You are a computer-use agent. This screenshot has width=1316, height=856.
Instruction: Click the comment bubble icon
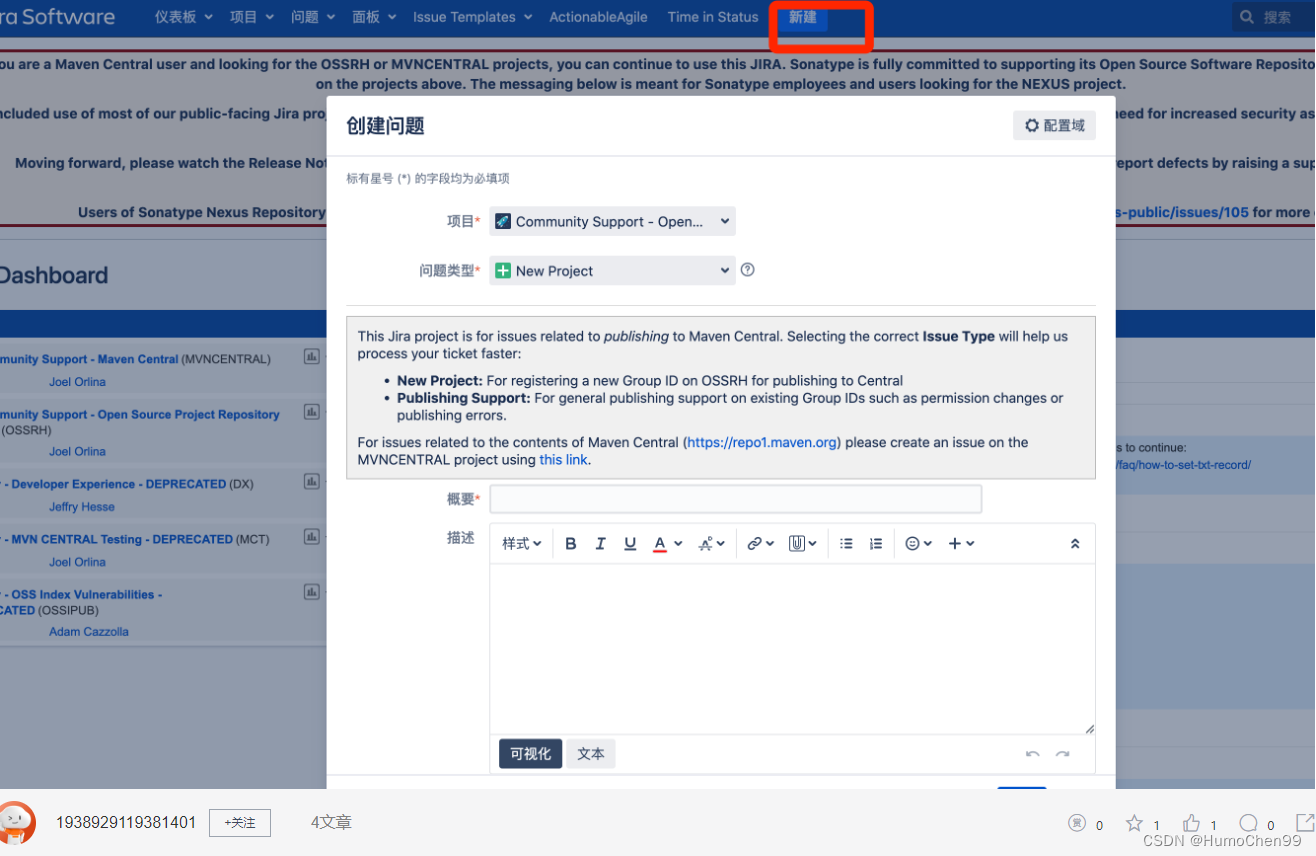tap(1248, 823)
